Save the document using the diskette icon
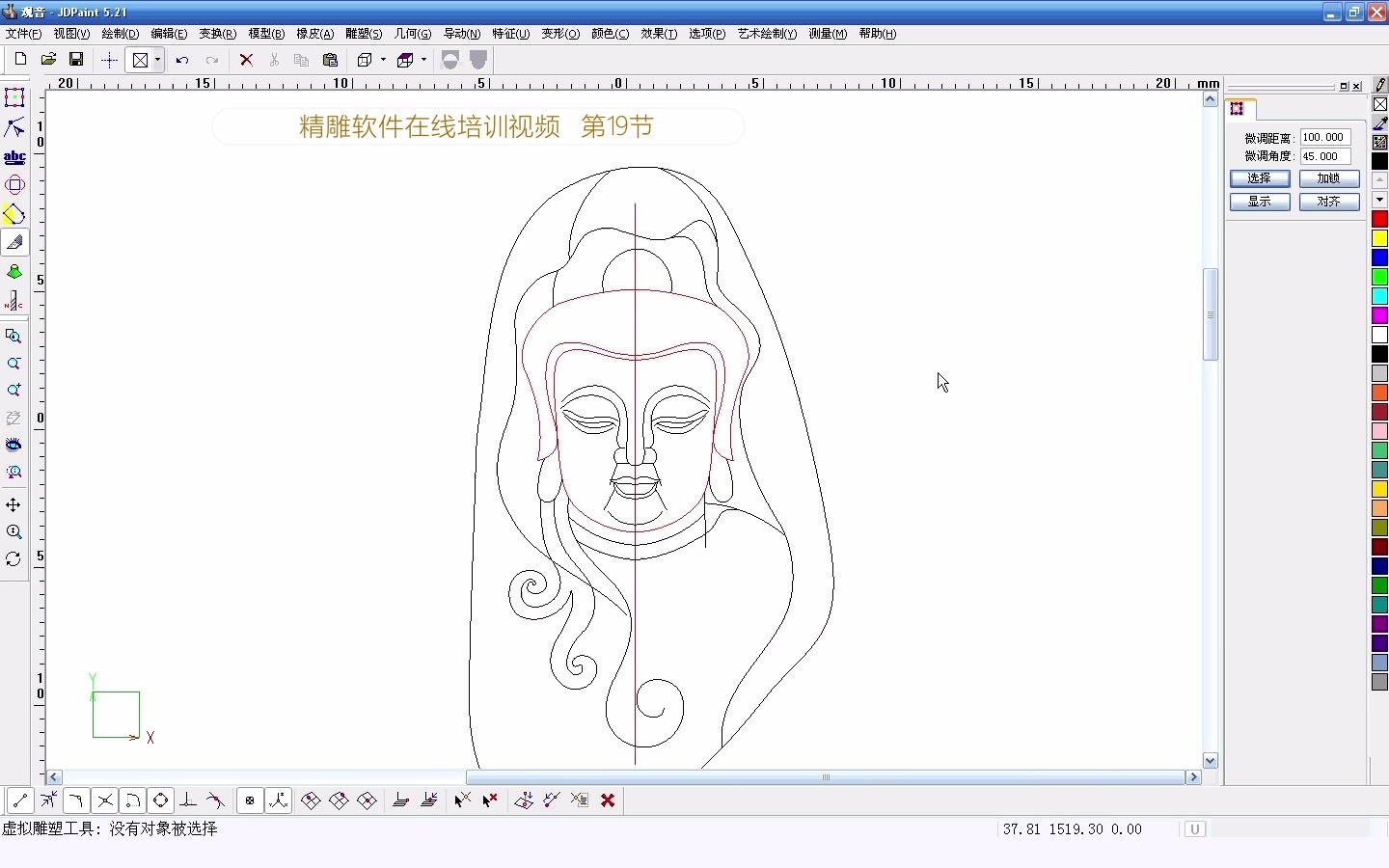Image resolution: width=1389 pixels, height=868 pixels. click(76, 60)
